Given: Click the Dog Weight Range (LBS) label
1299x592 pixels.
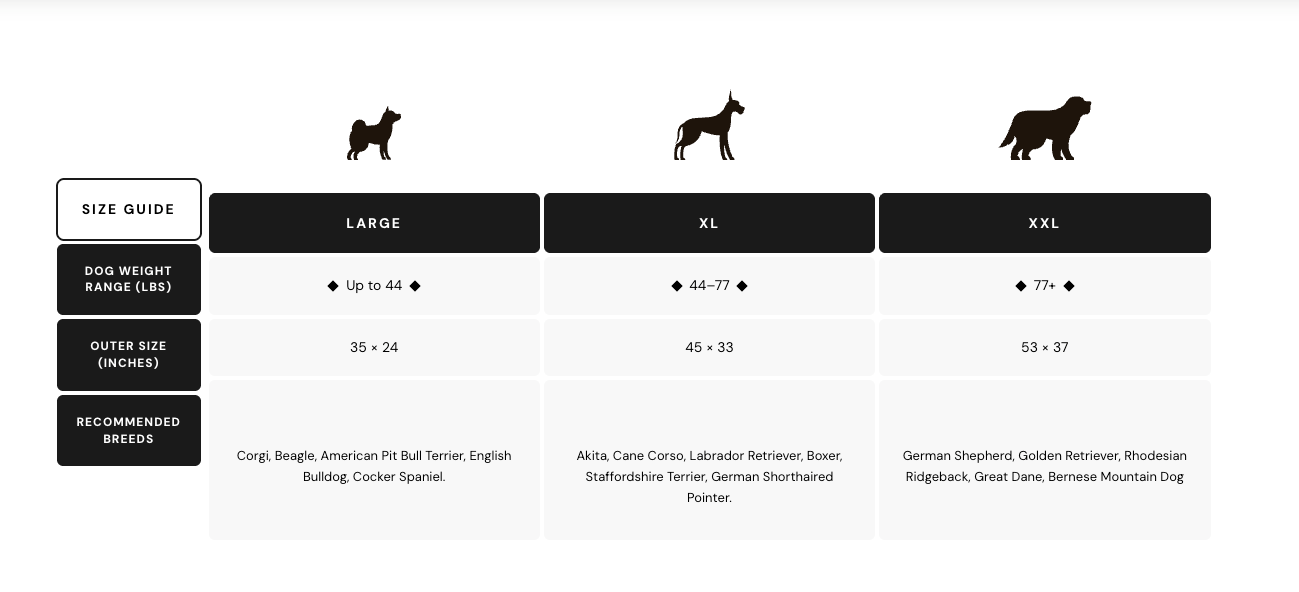Looking at the screenshot, I should point(129,279).
